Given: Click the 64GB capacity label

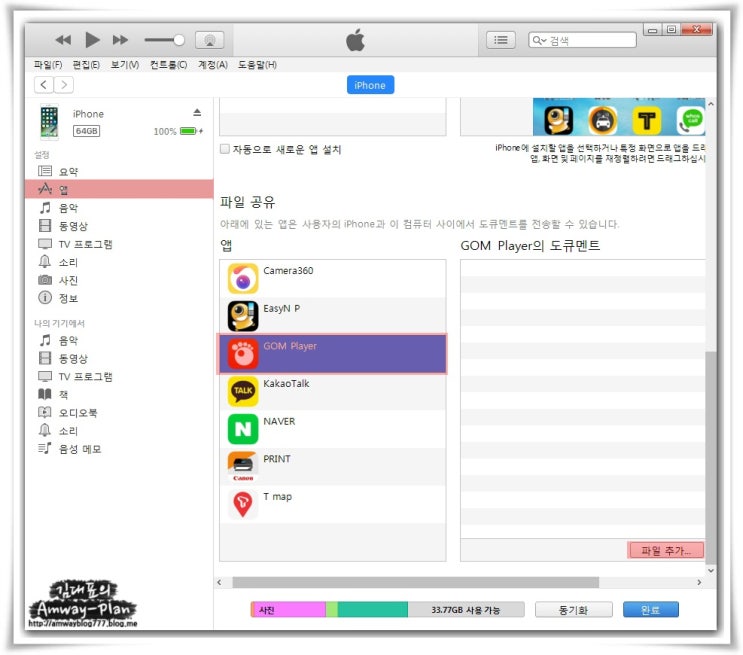Looking at the screenshot, I should pyautogui.click(x=86, y=131).
